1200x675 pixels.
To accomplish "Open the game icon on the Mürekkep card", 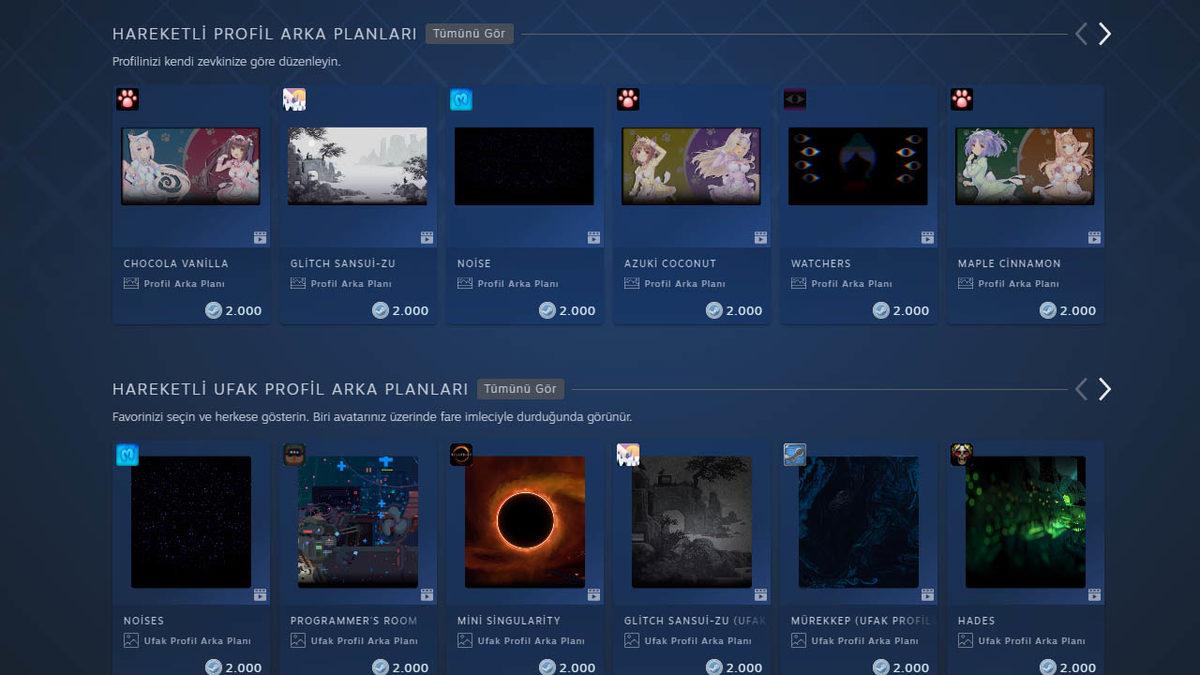I will click(794, 455).
